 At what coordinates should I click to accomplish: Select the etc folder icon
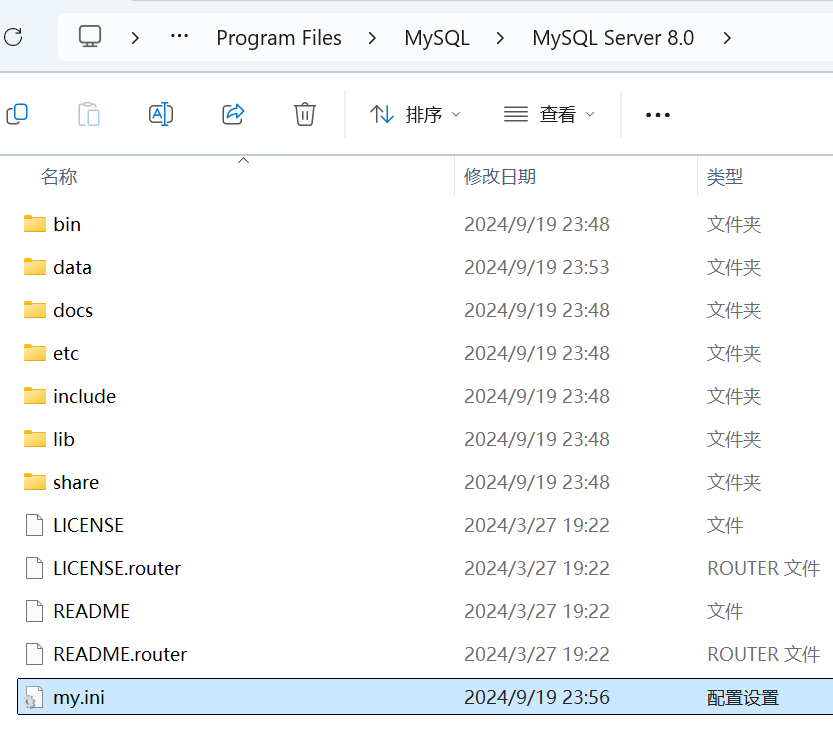(35, 353)
